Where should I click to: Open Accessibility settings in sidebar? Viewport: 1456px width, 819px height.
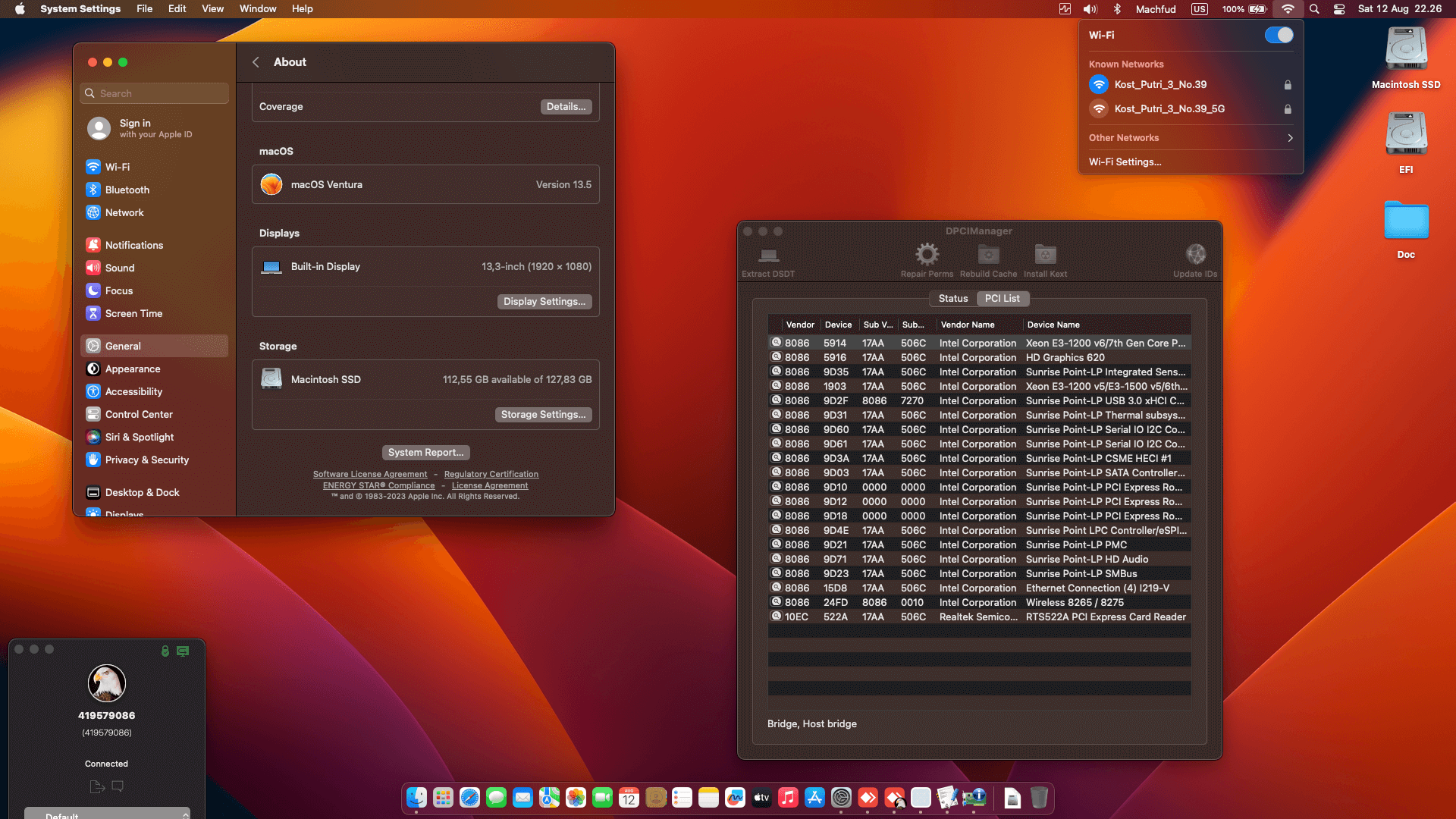click(x=155, y=391)
